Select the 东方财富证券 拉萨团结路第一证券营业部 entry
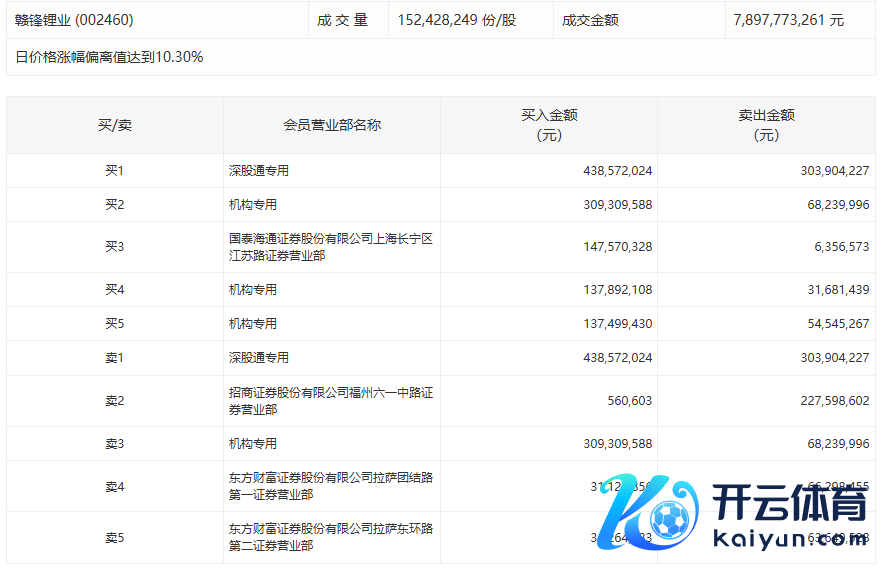882x572 pixels. [330, 486]
